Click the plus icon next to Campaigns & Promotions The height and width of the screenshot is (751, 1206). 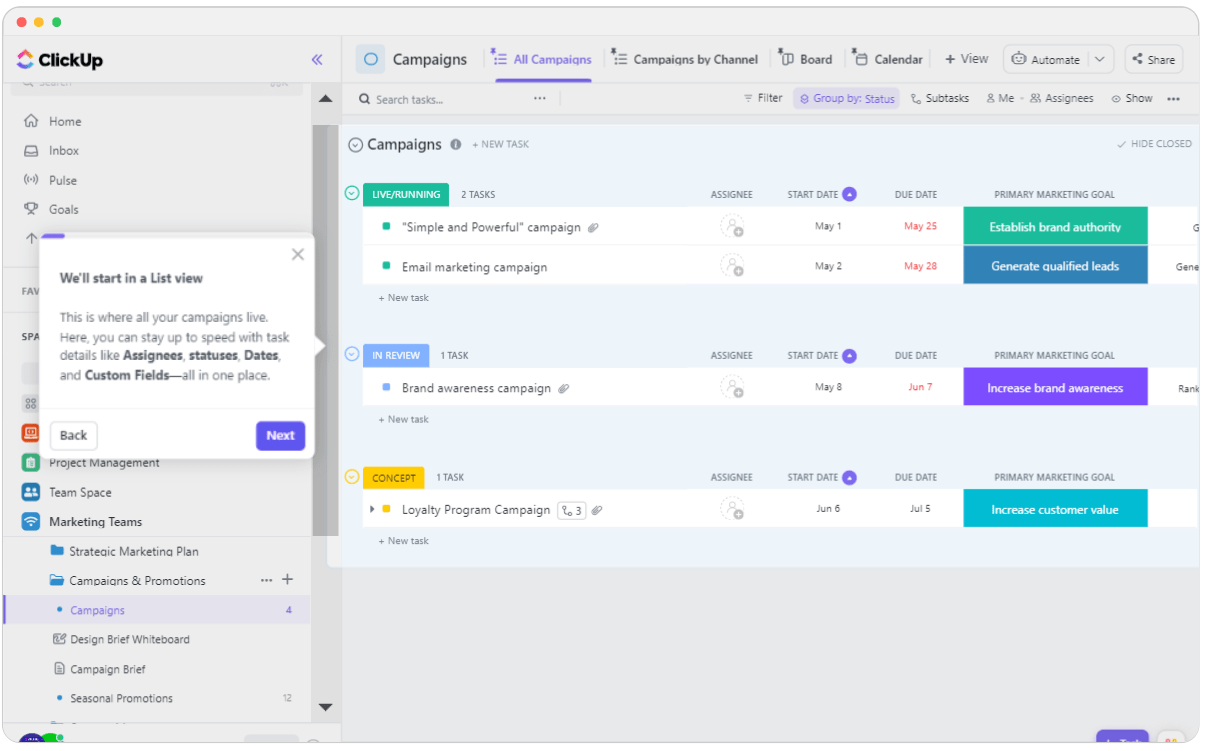[288, 580]
